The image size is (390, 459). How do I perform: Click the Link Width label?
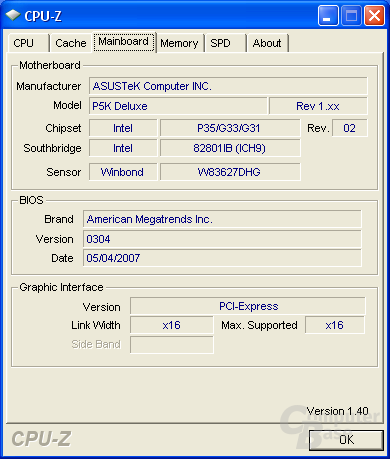pyautogui.click(x=96, y=325)
